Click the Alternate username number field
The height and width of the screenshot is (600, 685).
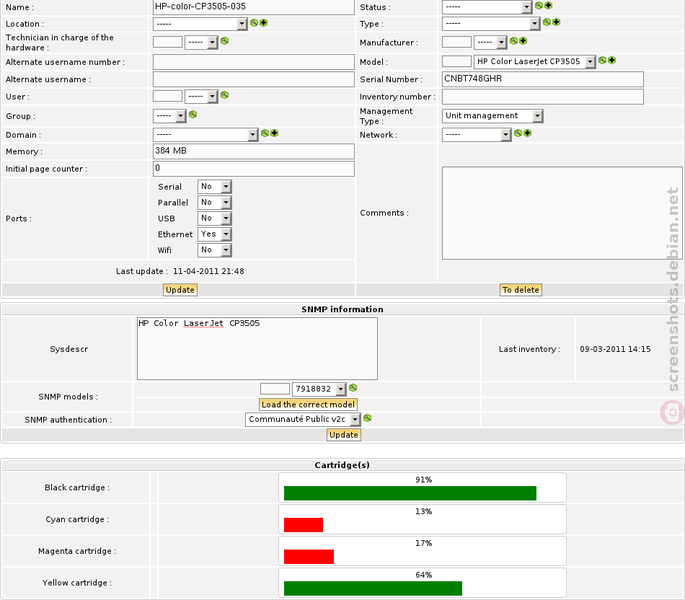pyautogui.click(x=253, y=62)
